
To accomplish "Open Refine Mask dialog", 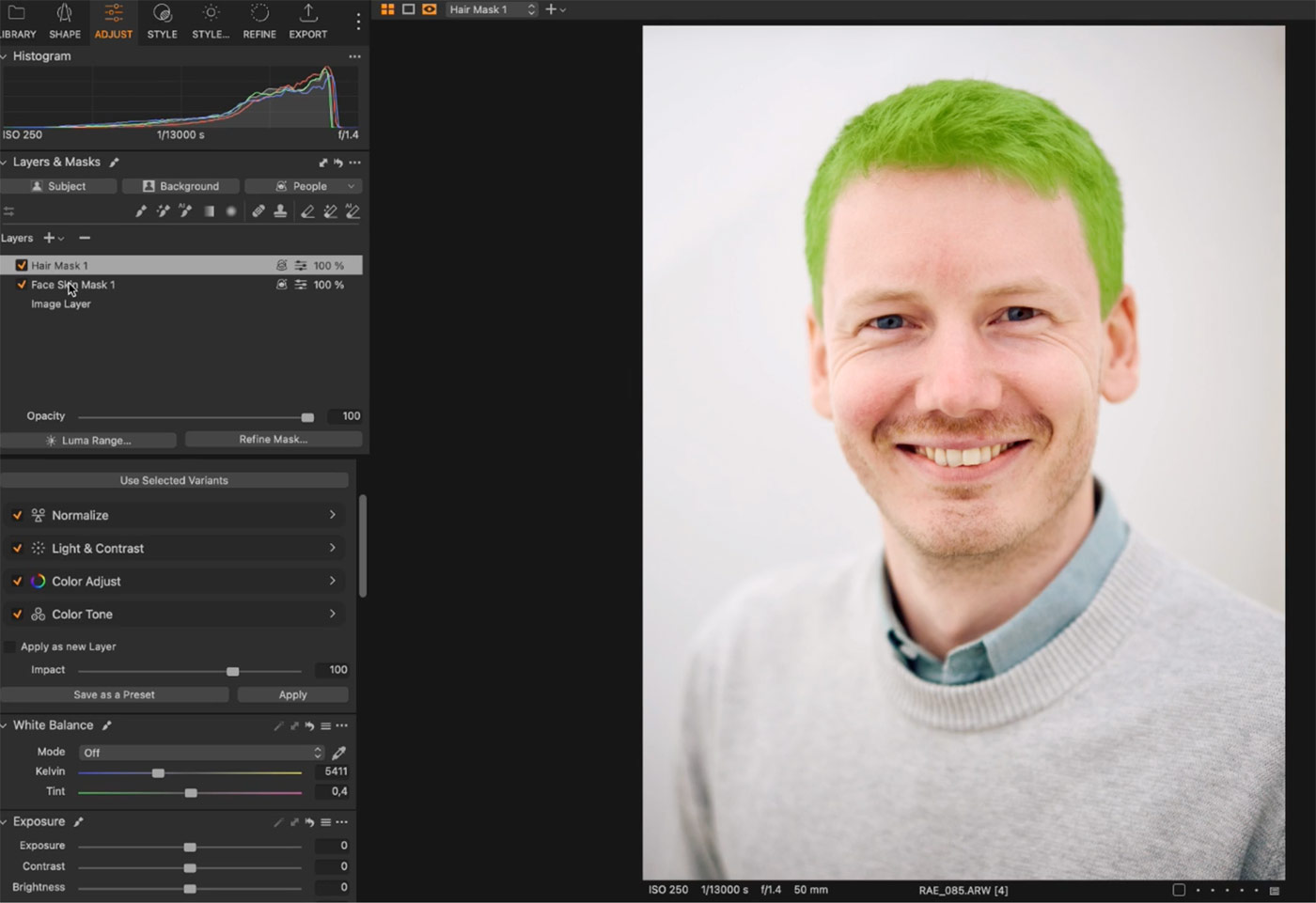I will [x=274, y=439].
